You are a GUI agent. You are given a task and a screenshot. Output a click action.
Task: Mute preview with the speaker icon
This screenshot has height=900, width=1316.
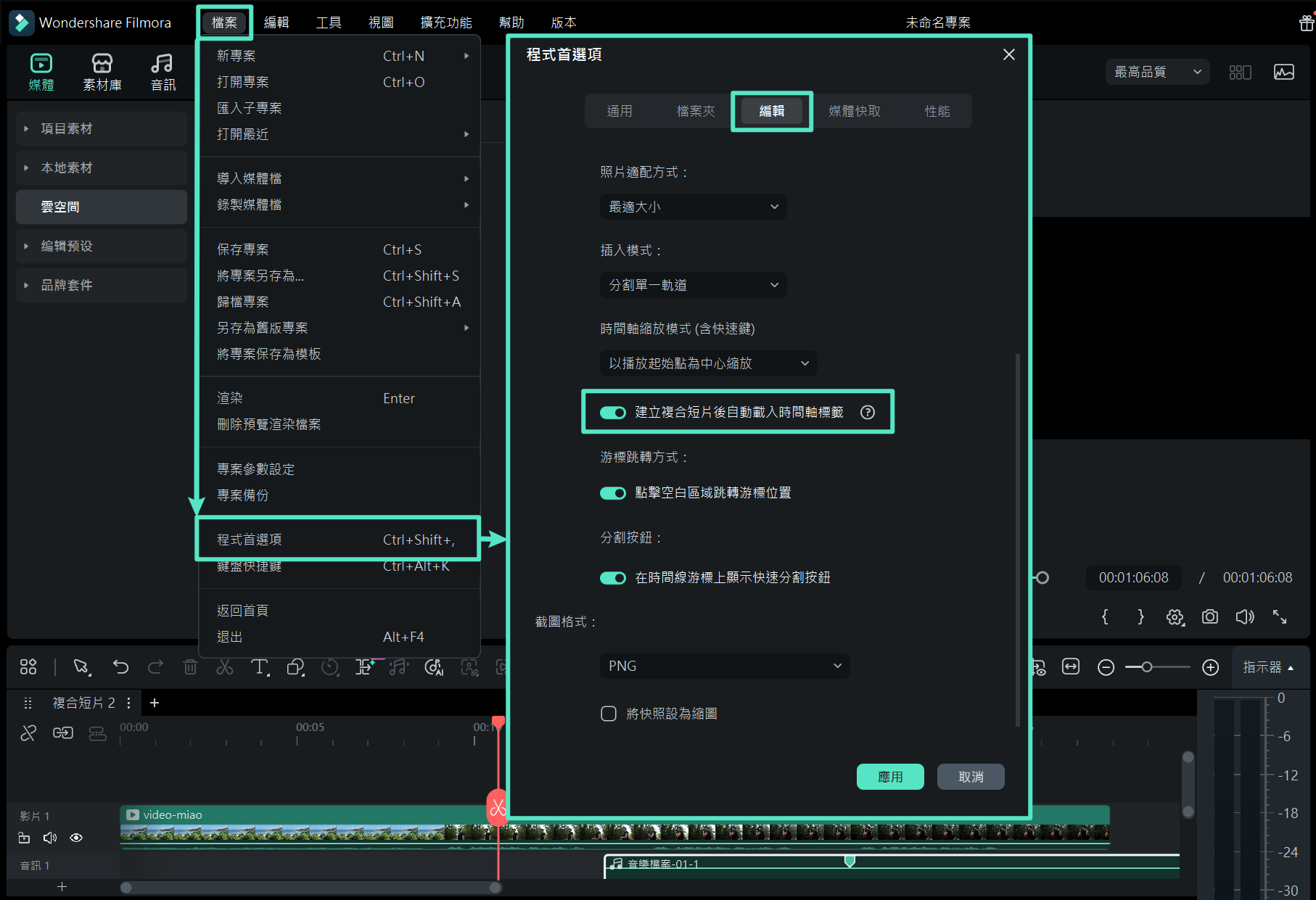[1245, 616]
